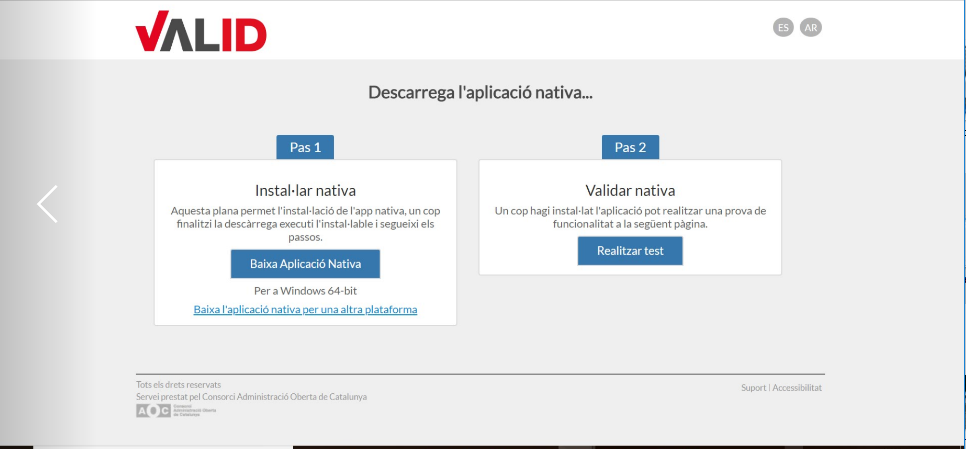Click the 'Validar nativa' card title
Viewport: 966px width, 449px height.
630,190
